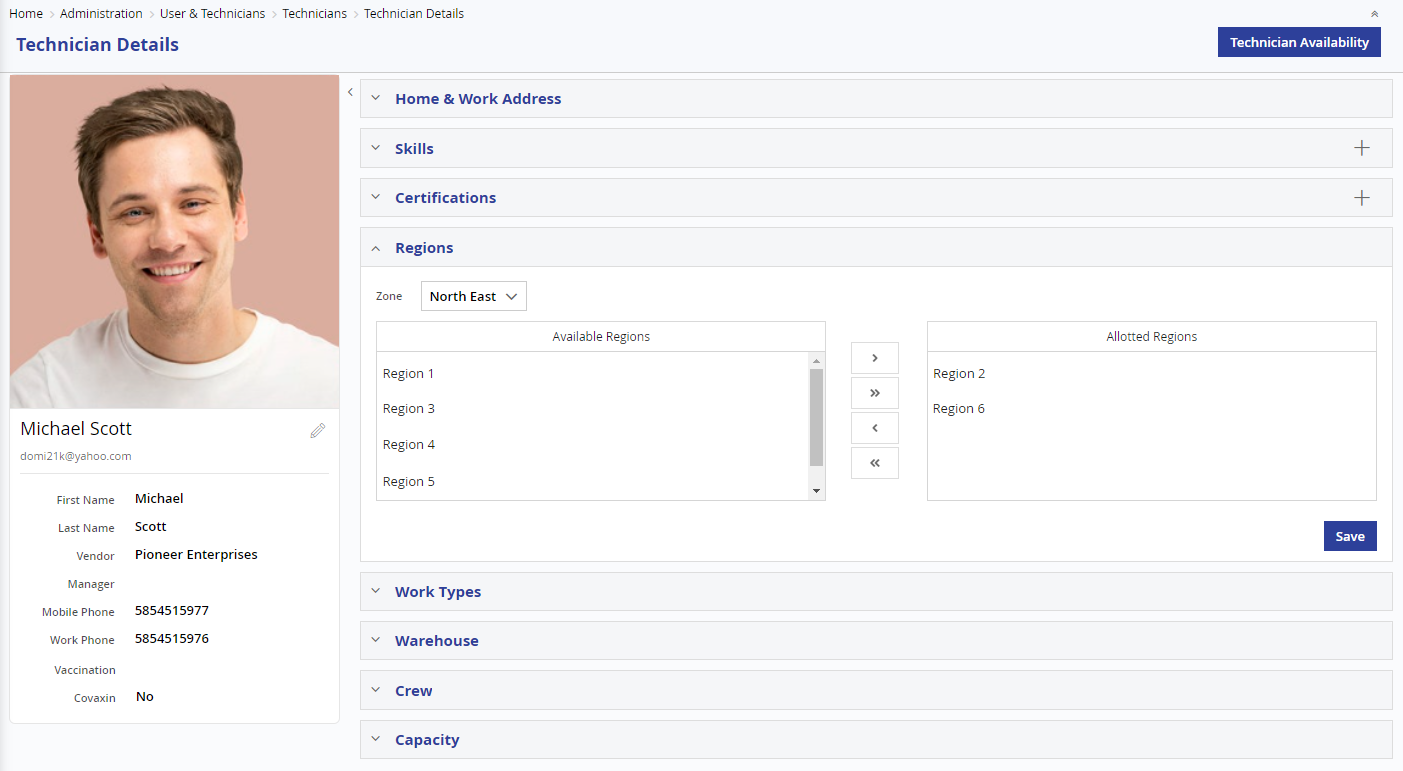1403x771 pixels.
Task: Save the region assignments
Action: click(x=1350, y=536)
